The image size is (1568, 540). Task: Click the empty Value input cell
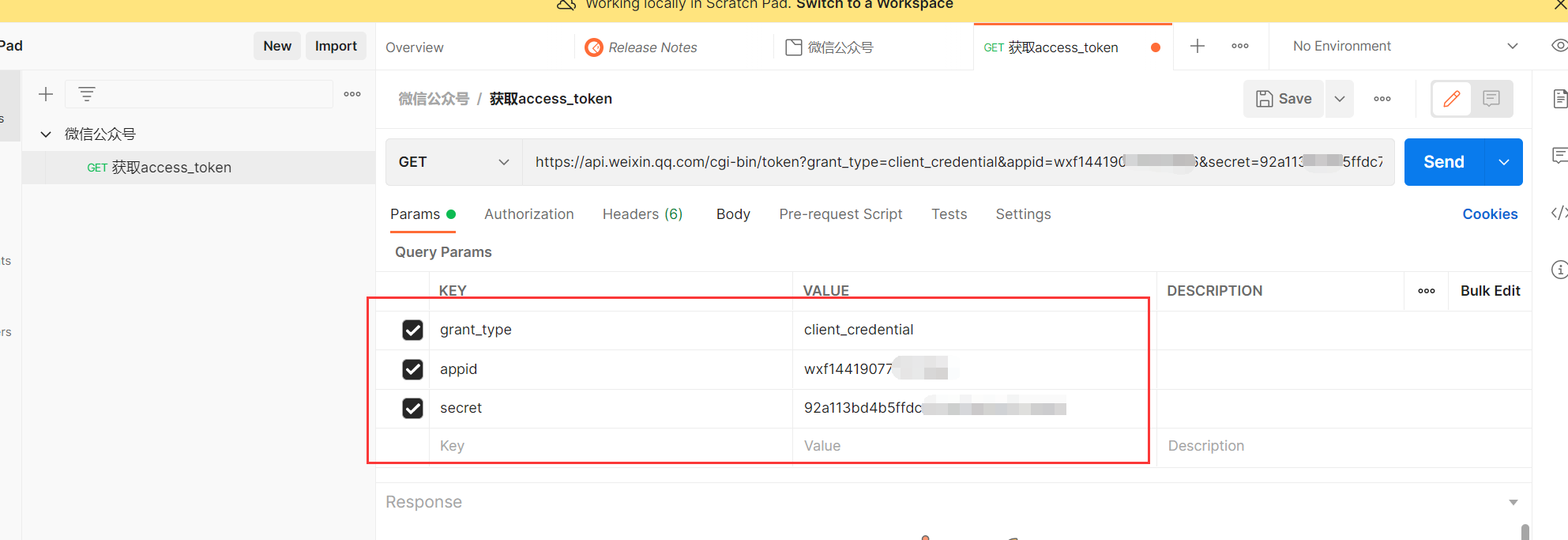974,446
